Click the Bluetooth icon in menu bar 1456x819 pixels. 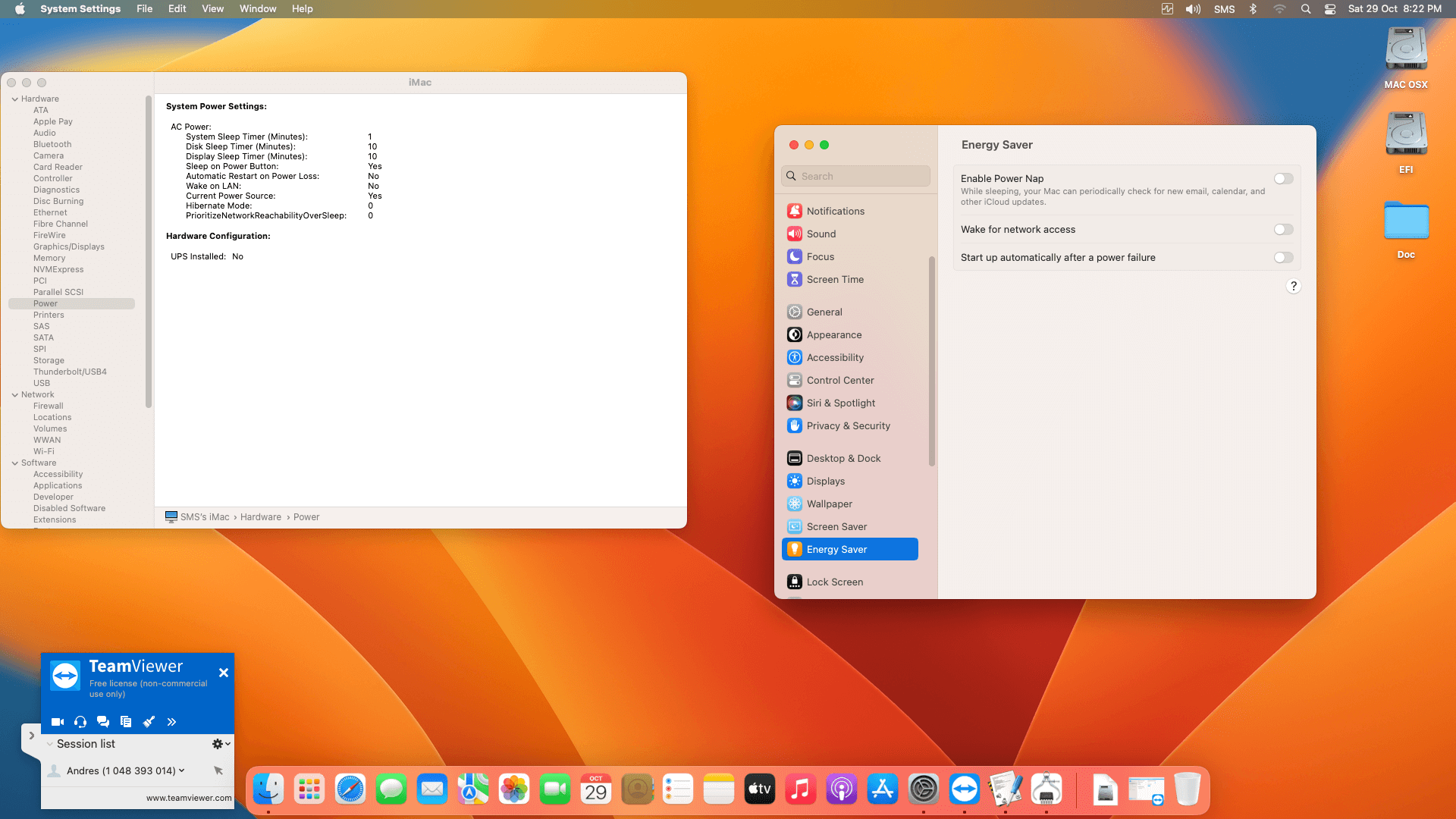pos(1253,9)
